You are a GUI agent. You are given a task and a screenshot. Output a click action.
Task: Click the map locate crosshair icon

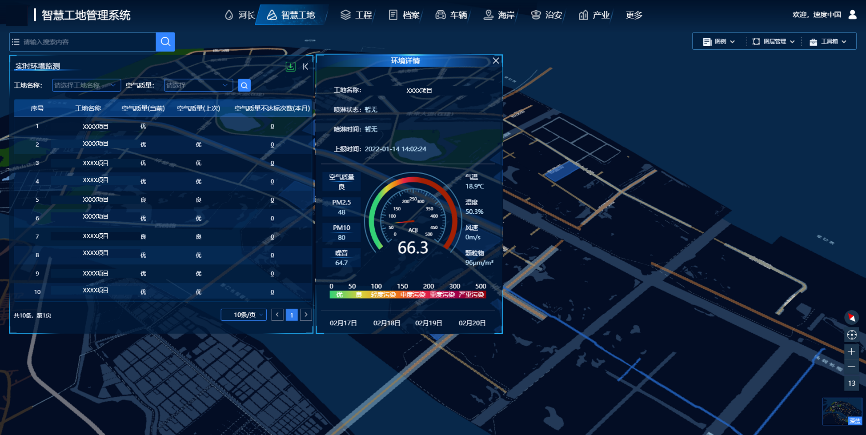[851, 334]
